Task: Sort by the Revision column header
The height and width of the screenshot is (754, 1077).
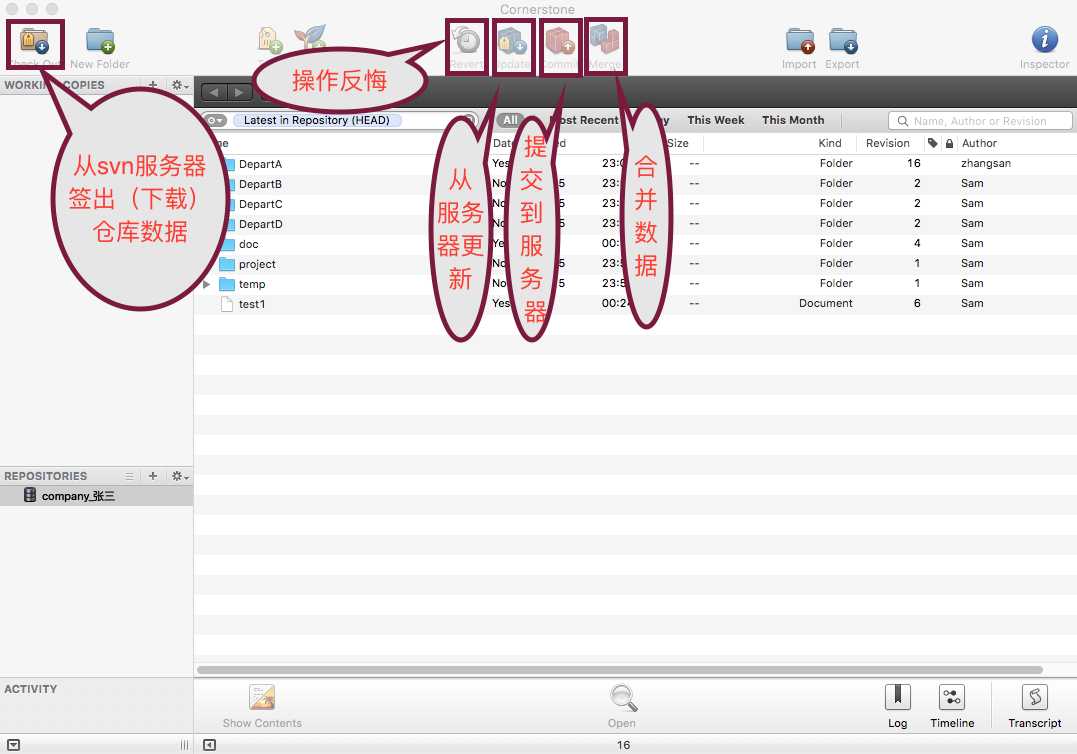Action: click(887, 143)
